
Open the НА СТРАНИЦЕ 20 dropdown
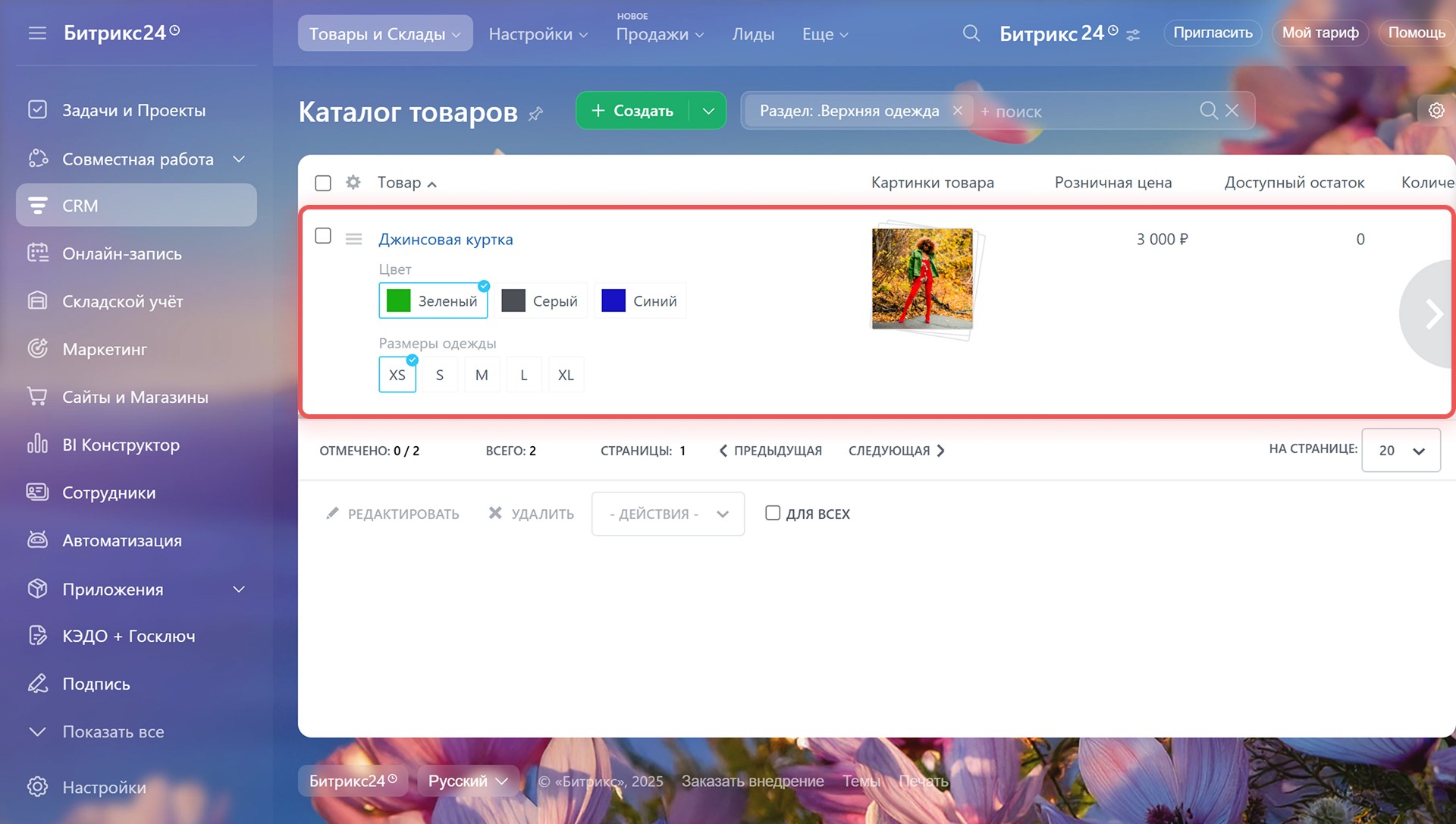pyautogui.click(x=1401, y=450)
